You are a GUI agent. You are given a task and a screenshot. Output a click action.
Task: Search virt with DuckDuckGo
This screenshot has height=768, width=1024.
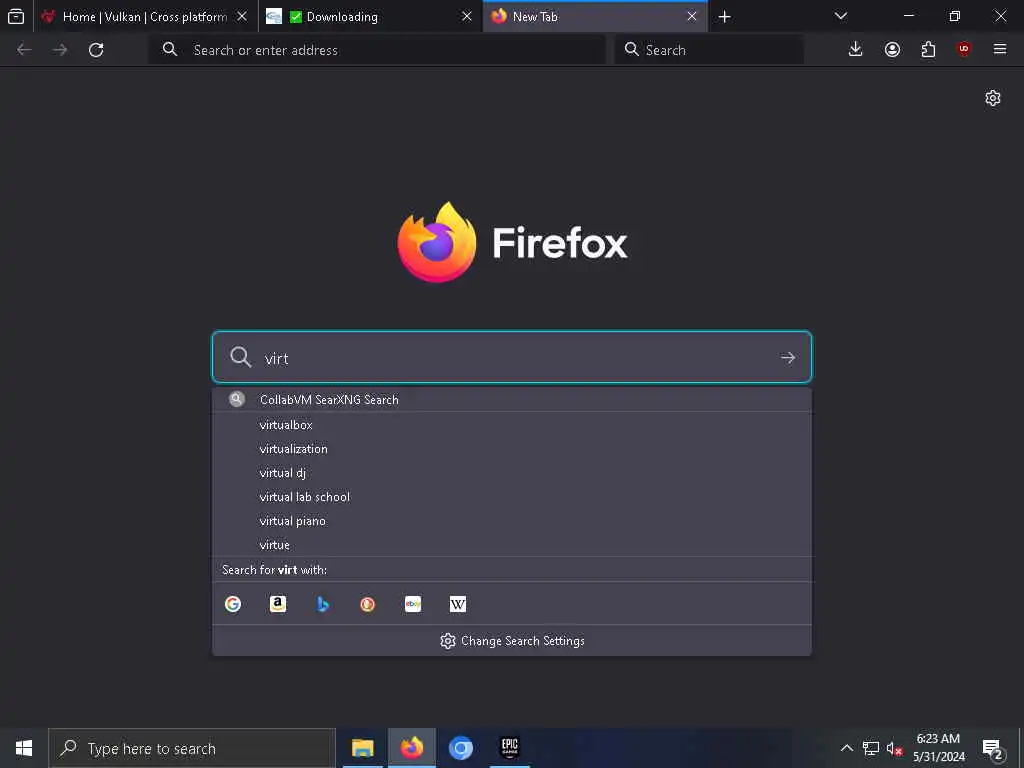pyautogui.click(x=368, y=604)
